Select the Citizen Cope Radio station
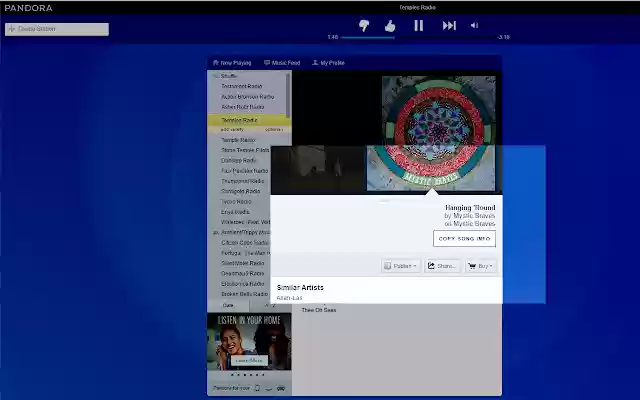640x400 pixels. pyautogui.click(x=245, y=242)
